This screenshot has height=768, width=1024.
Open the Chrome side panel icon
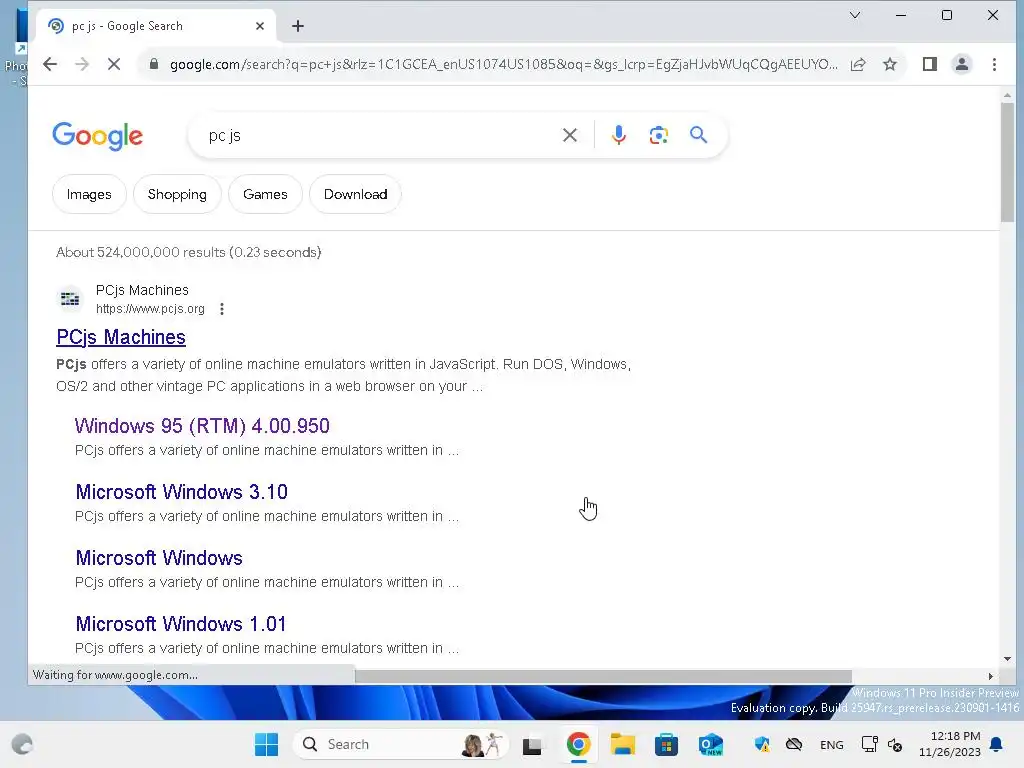coord(930,64)
